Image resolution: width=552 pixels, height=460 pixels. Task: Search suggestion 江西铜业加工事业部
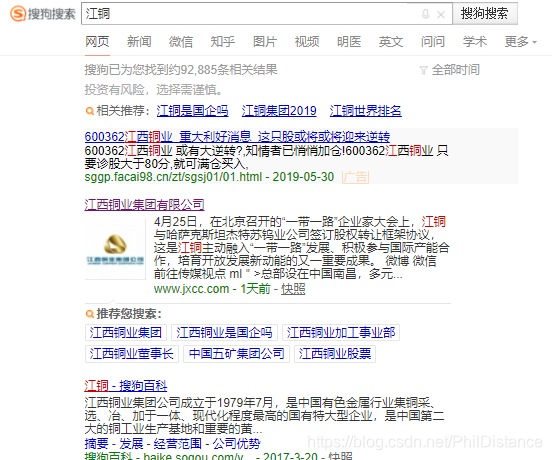(341, 333)
